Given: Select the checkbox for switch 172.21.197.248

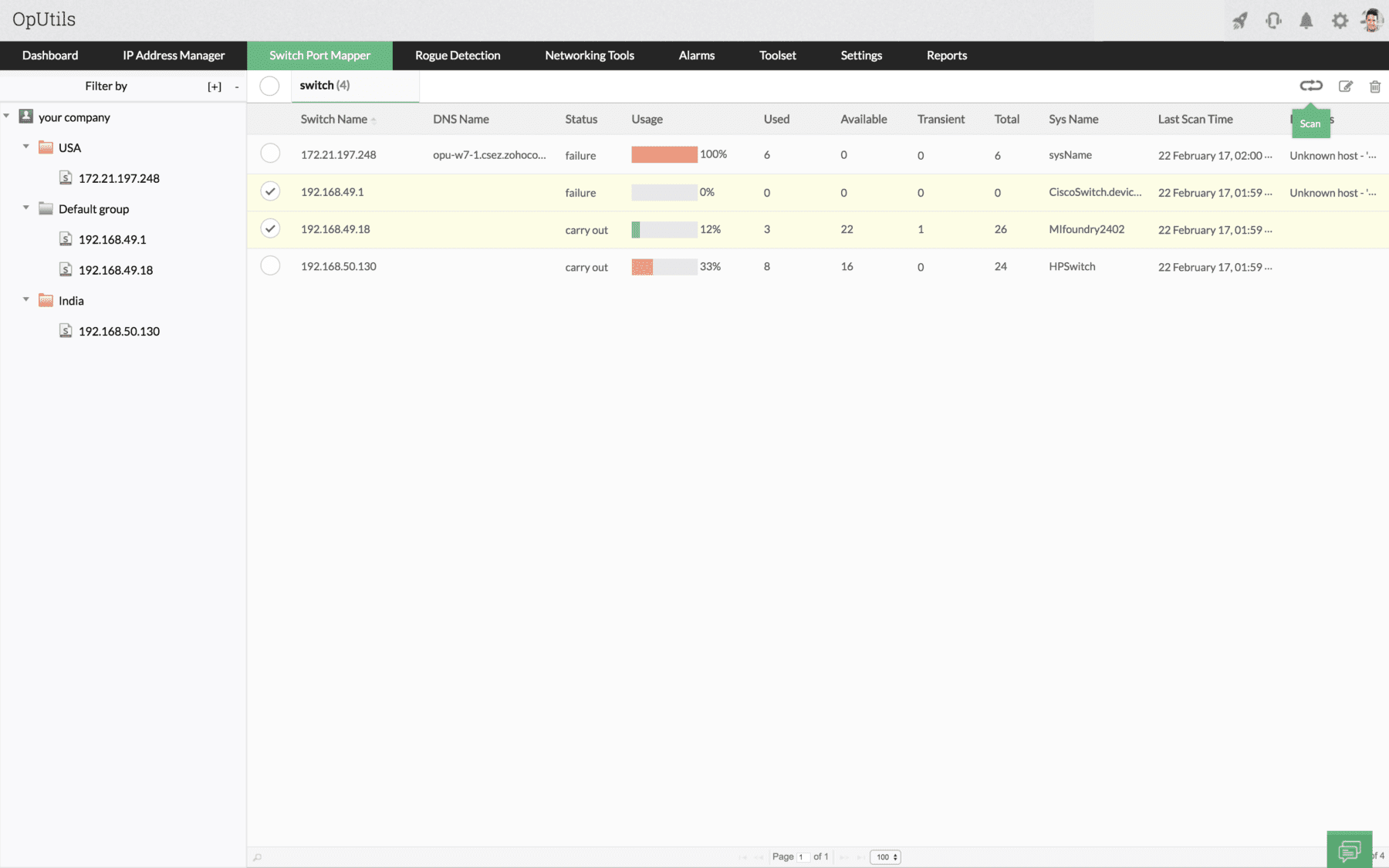Looking at the screenshot, I should click(270, 154).
